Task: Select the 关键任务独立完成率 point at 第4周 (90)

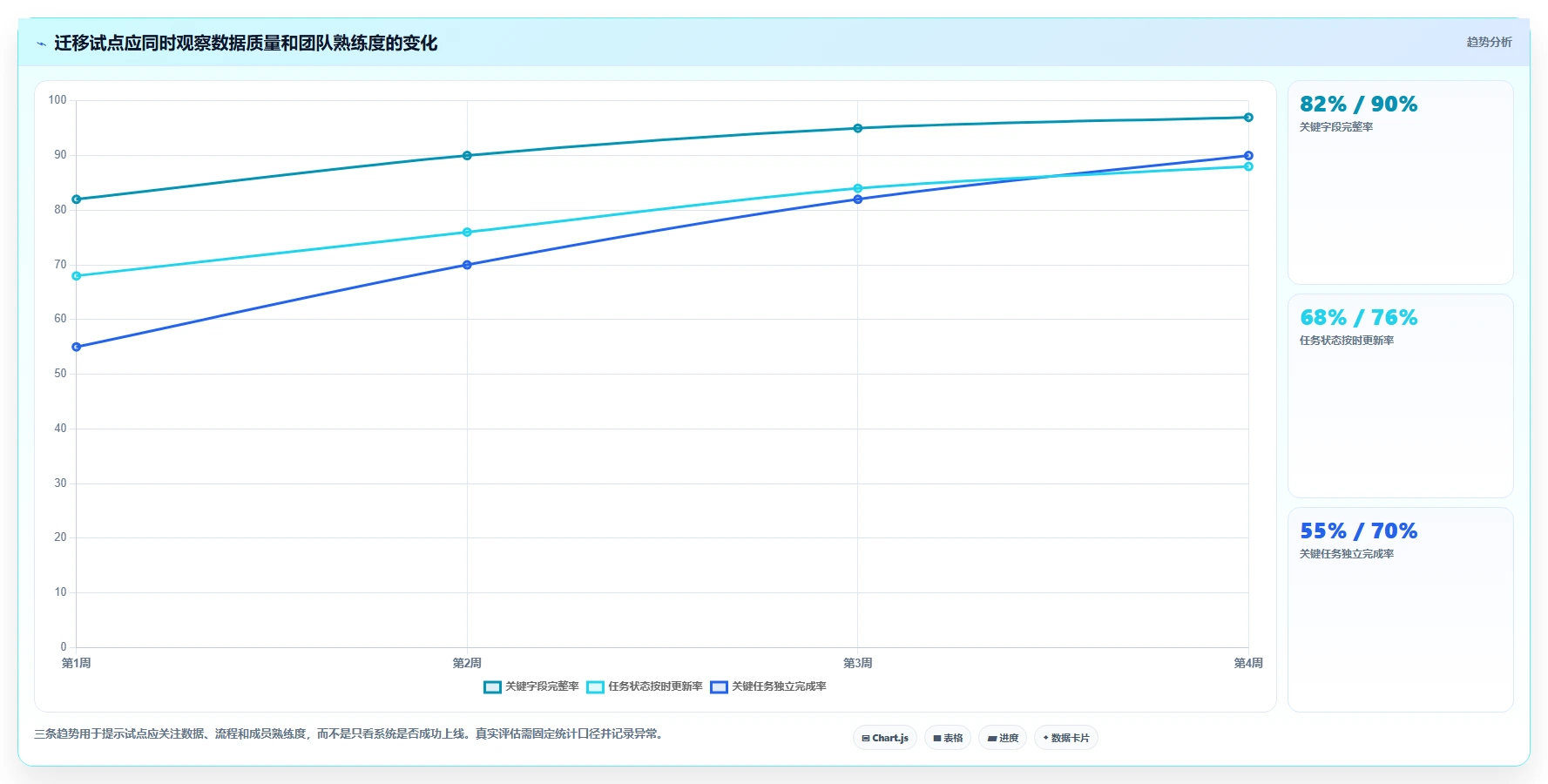Action: point(1248,156)
